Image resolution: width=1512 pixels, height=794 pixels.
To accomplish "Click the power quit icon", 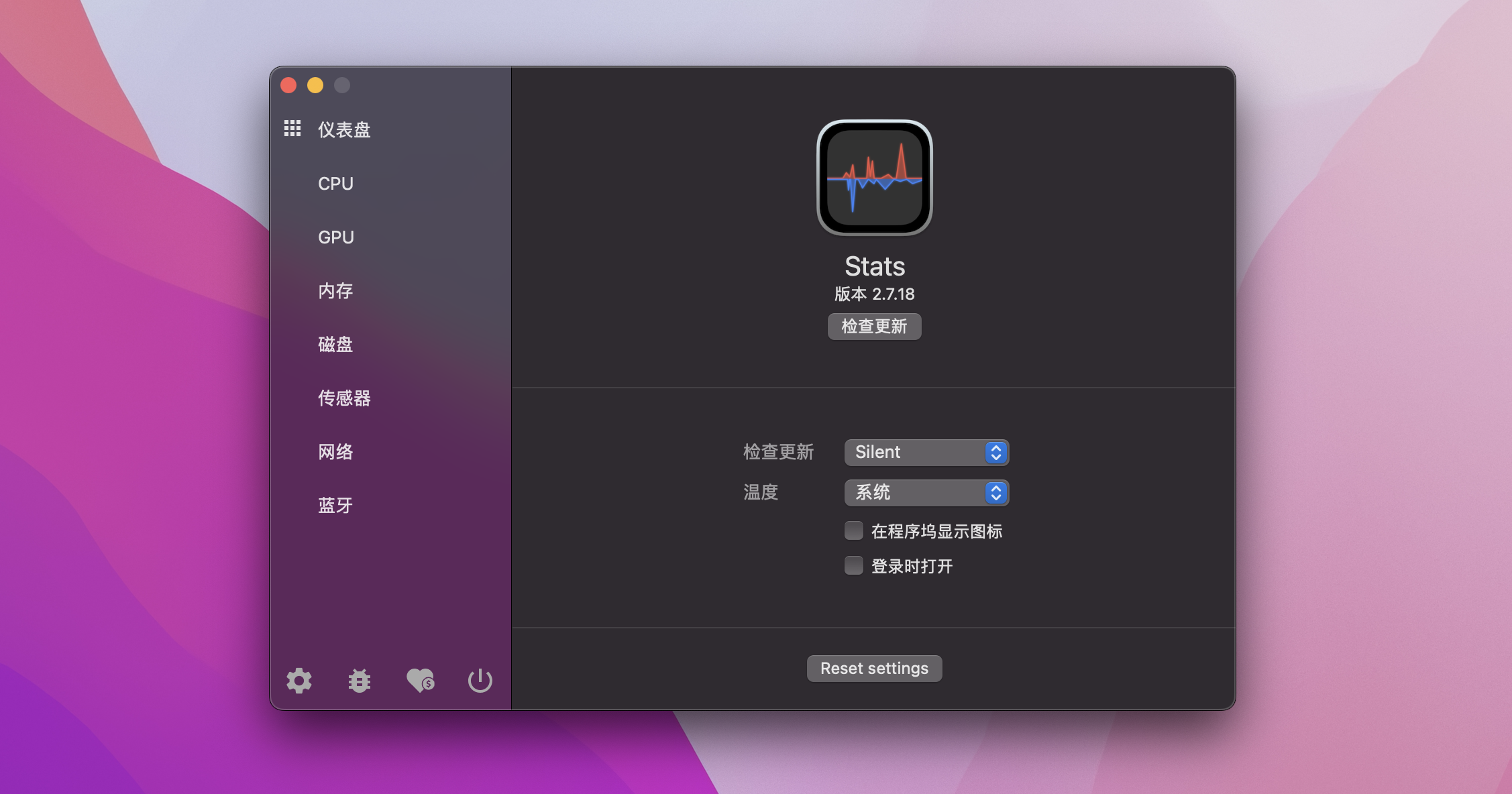I will click(480, 681).
